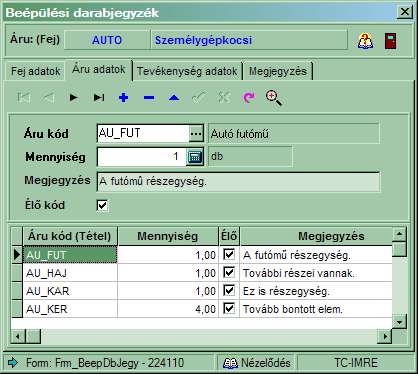Image resolution: width=418 pixels, height=374 pixels.
Task: Click the AUTO header code field
Action: pyautogui.click(x=107, y=40)
